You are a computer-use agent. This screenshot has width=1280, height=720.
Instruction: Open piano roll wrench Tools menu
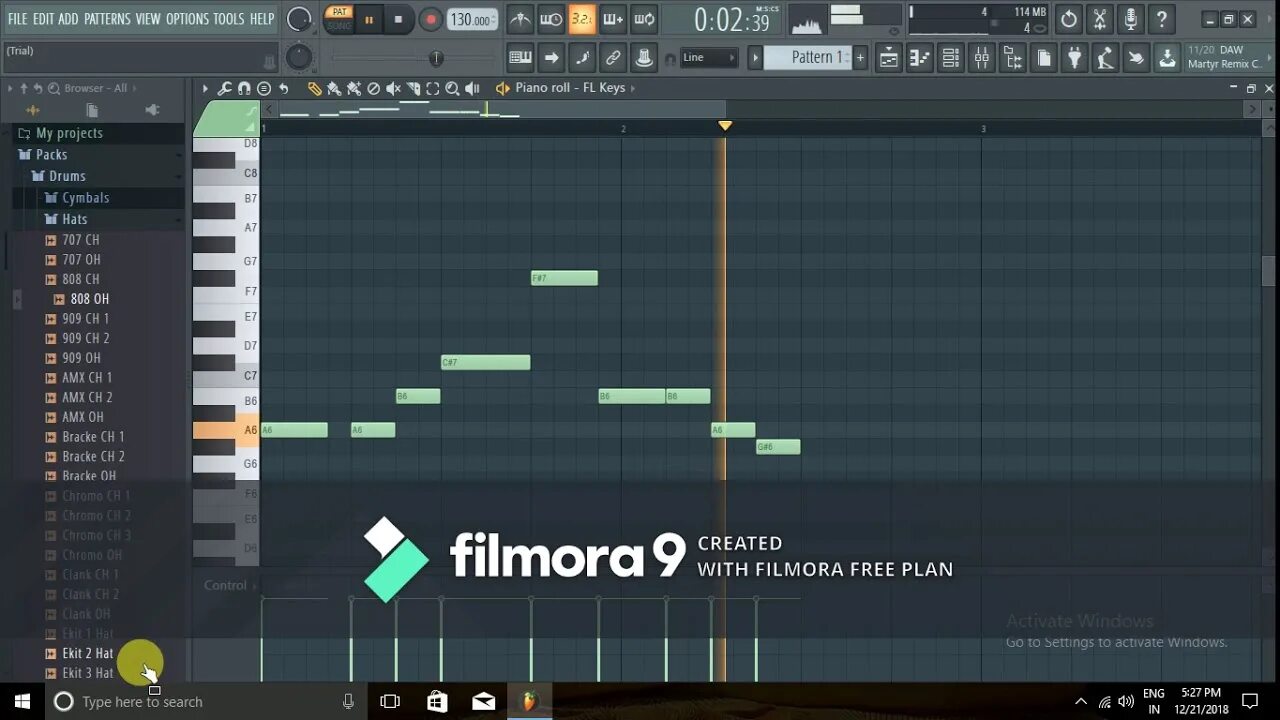pos(225,88)
